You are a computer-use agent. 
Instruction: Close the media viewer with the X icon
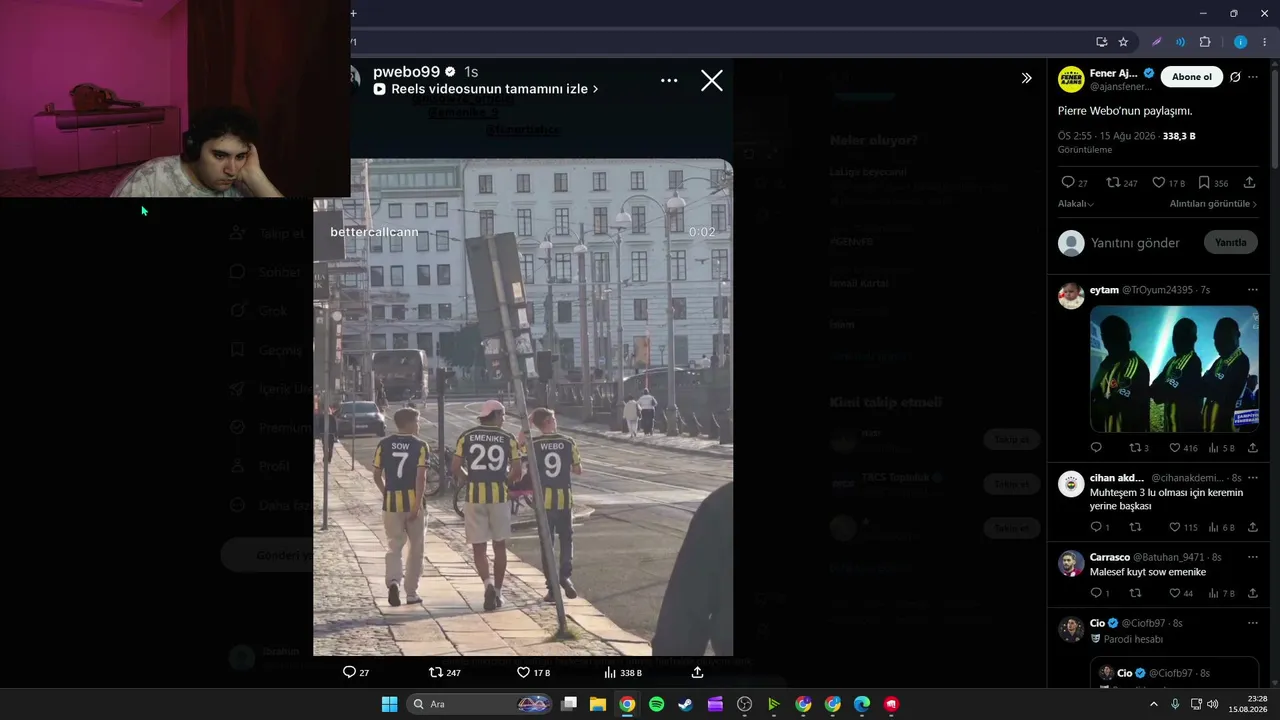pyautogui.click(x=711, y=81)
